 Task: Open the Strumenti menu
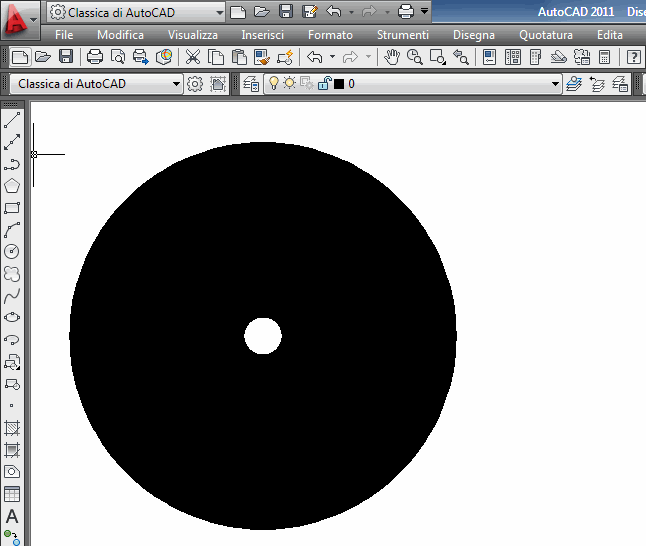[403, 35]
